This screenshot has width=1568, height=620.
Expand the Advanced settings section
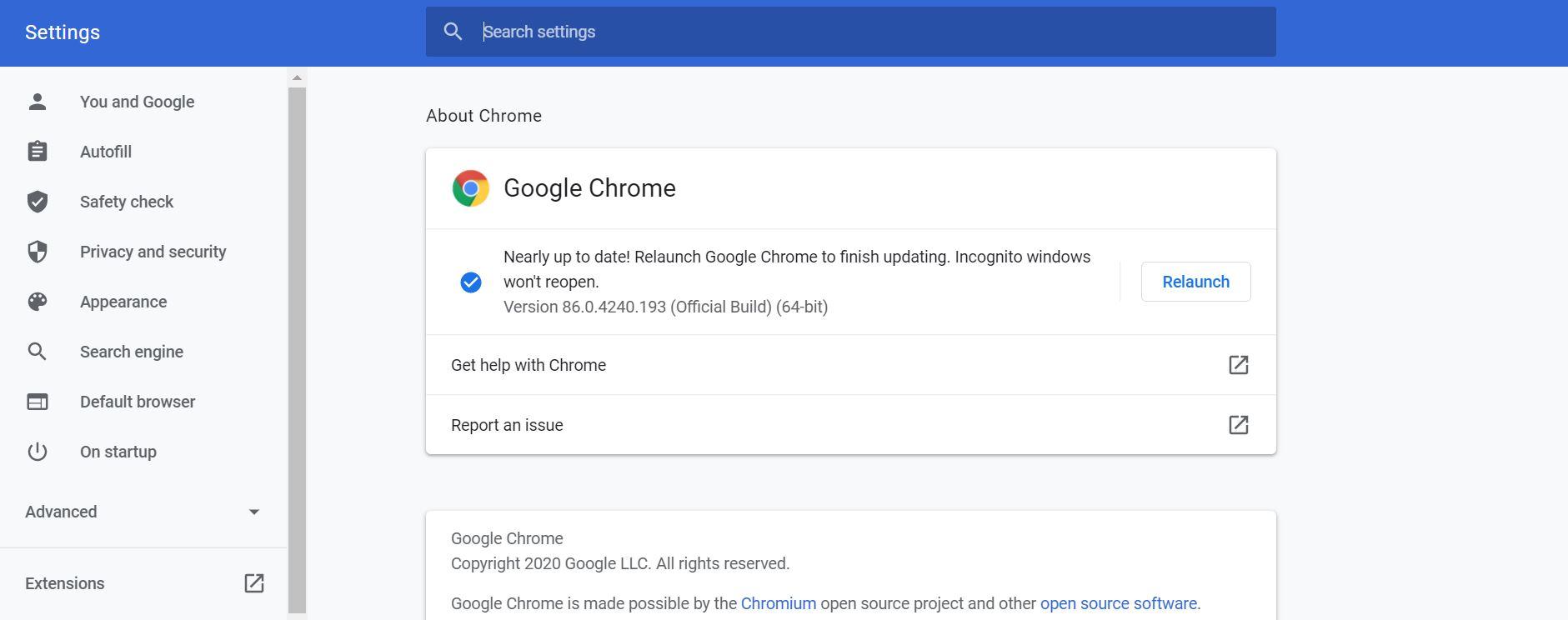click(x=143, y=512)
